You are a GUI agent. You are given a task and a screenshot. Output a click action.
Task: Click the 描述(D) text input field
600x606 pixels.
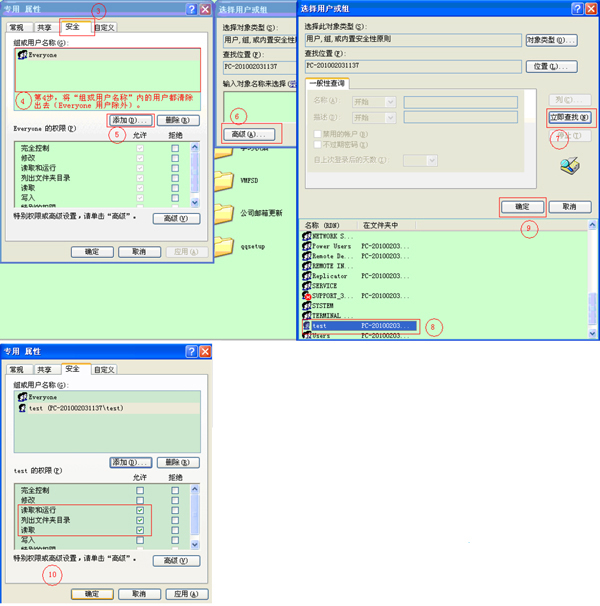(460, 117)
